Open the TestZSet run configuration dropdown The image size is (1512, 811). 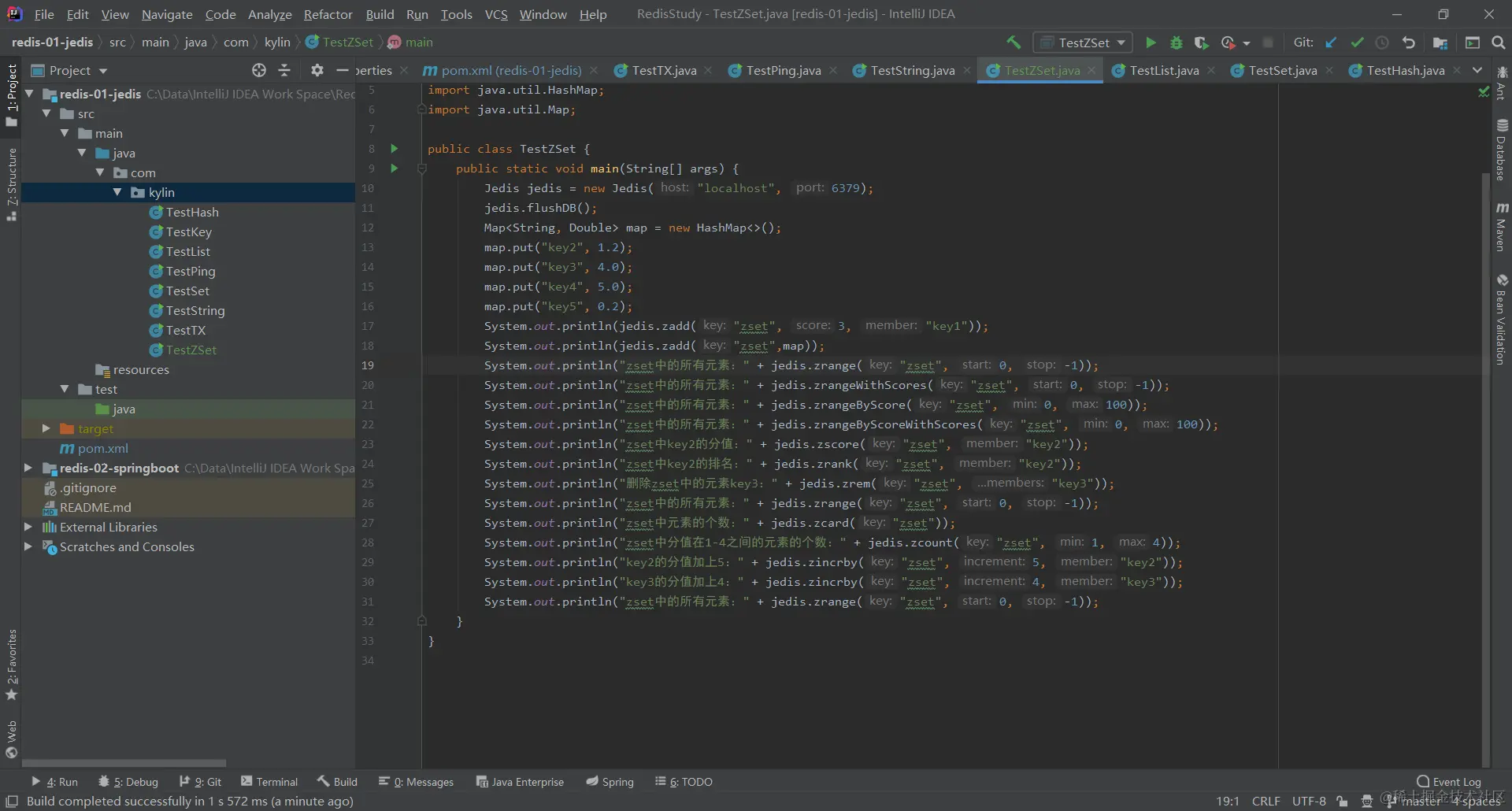[1083, 43]
